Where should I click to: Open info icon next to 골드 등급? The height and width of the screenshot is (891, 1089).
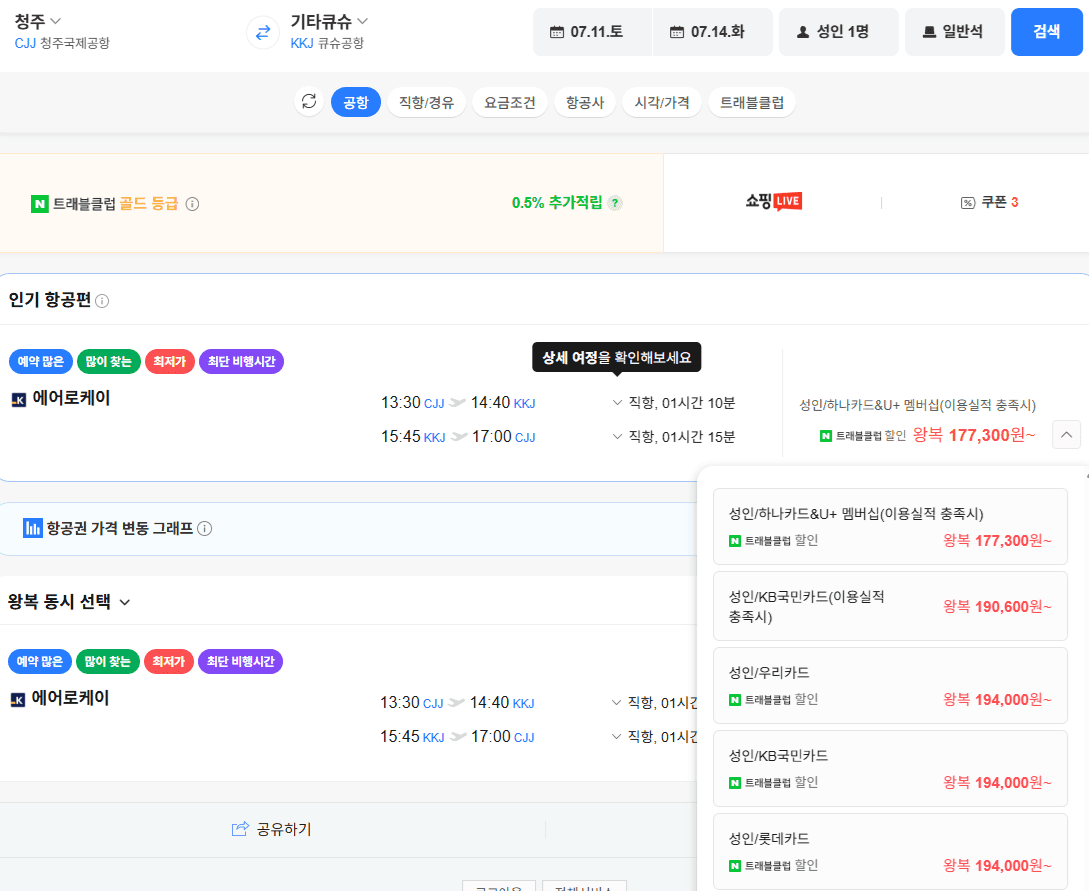pos(192,204)
